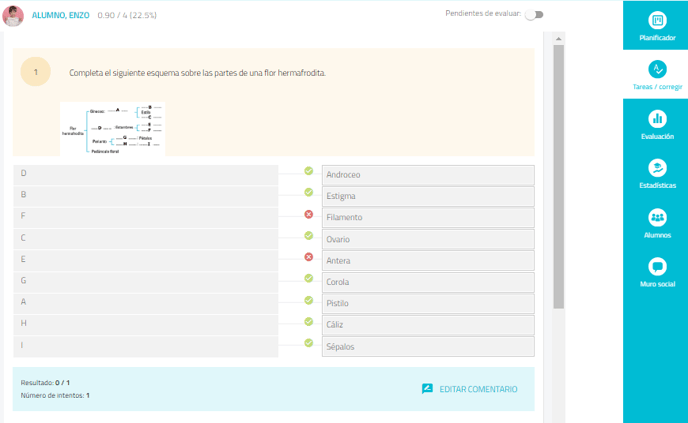The height and width of the screenshot is (423, 688).
Task: Select the row labeled A
Action: [146, 304]
